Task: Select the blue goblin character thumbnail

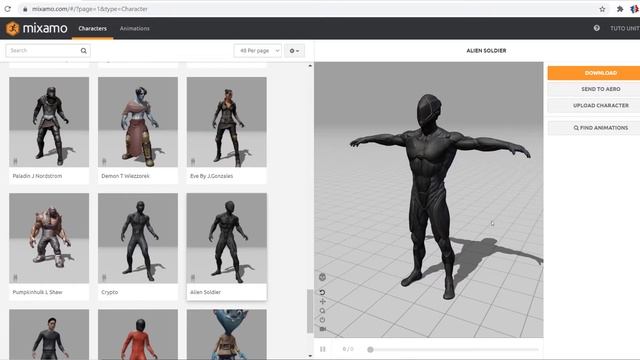Action: [227, 334]
